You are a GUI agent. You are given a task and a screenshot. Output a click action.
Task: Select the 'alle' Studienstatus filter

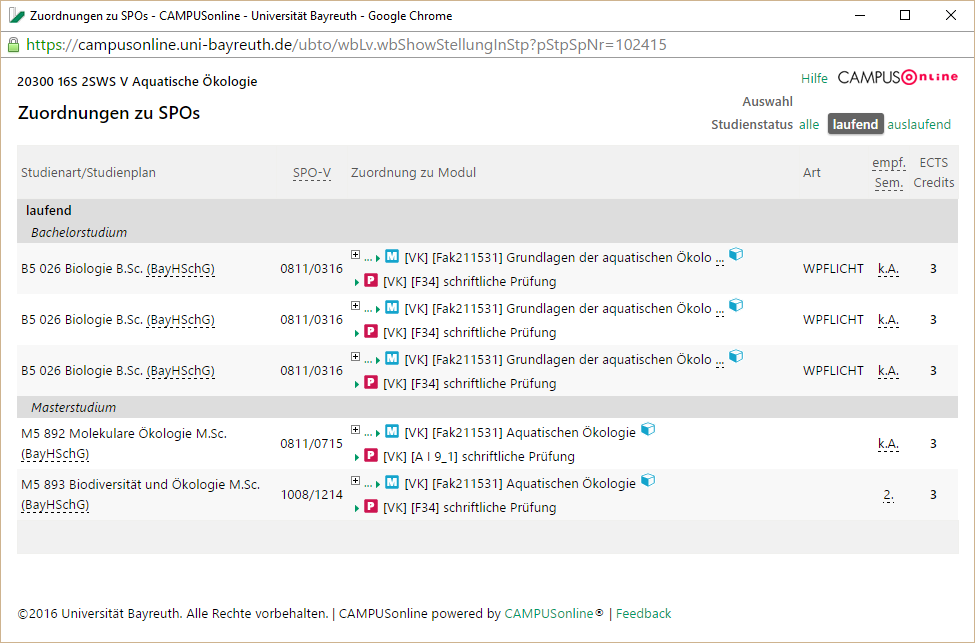coord(809,124)
